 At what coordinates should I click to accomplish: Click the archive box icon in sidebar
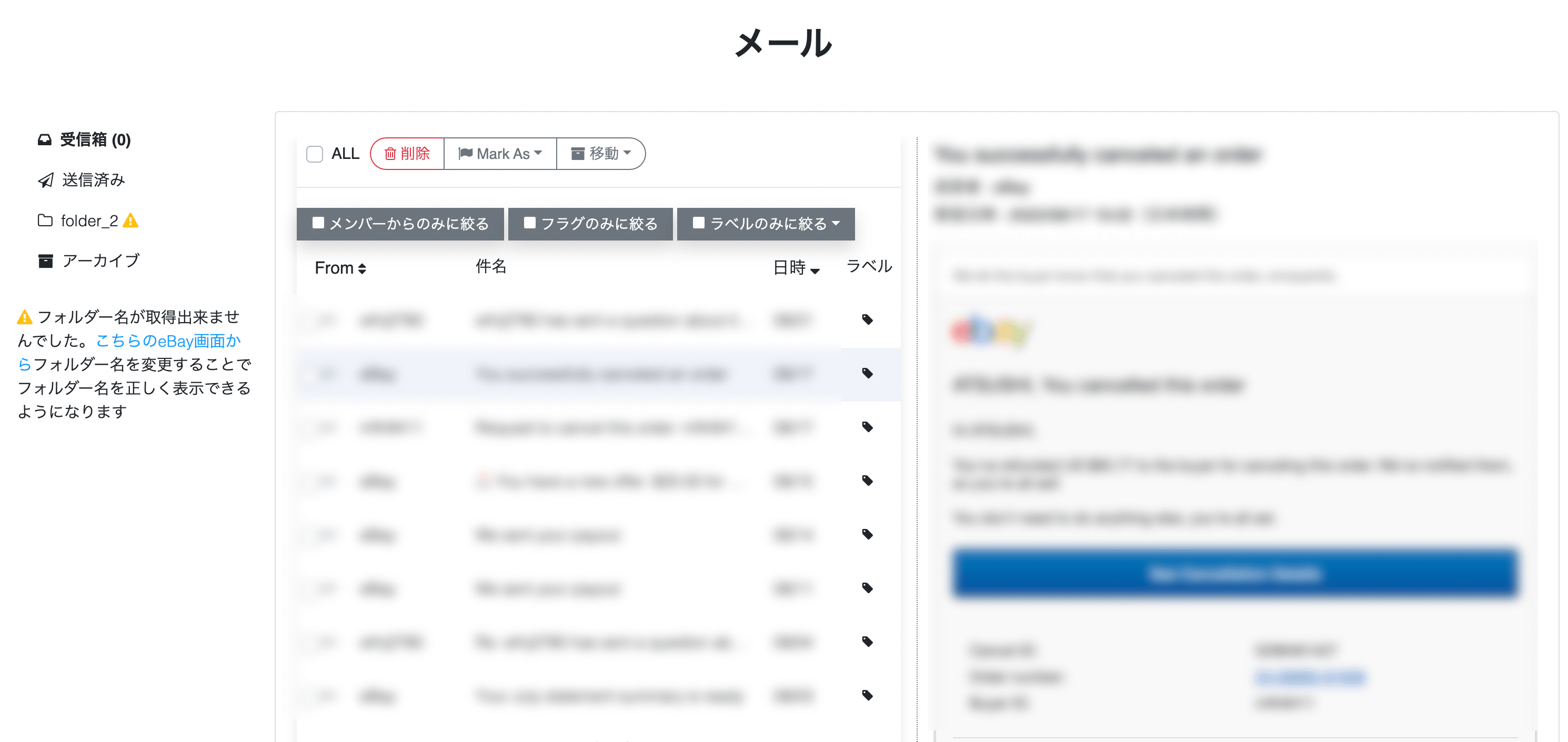click(x=46, y=261)
